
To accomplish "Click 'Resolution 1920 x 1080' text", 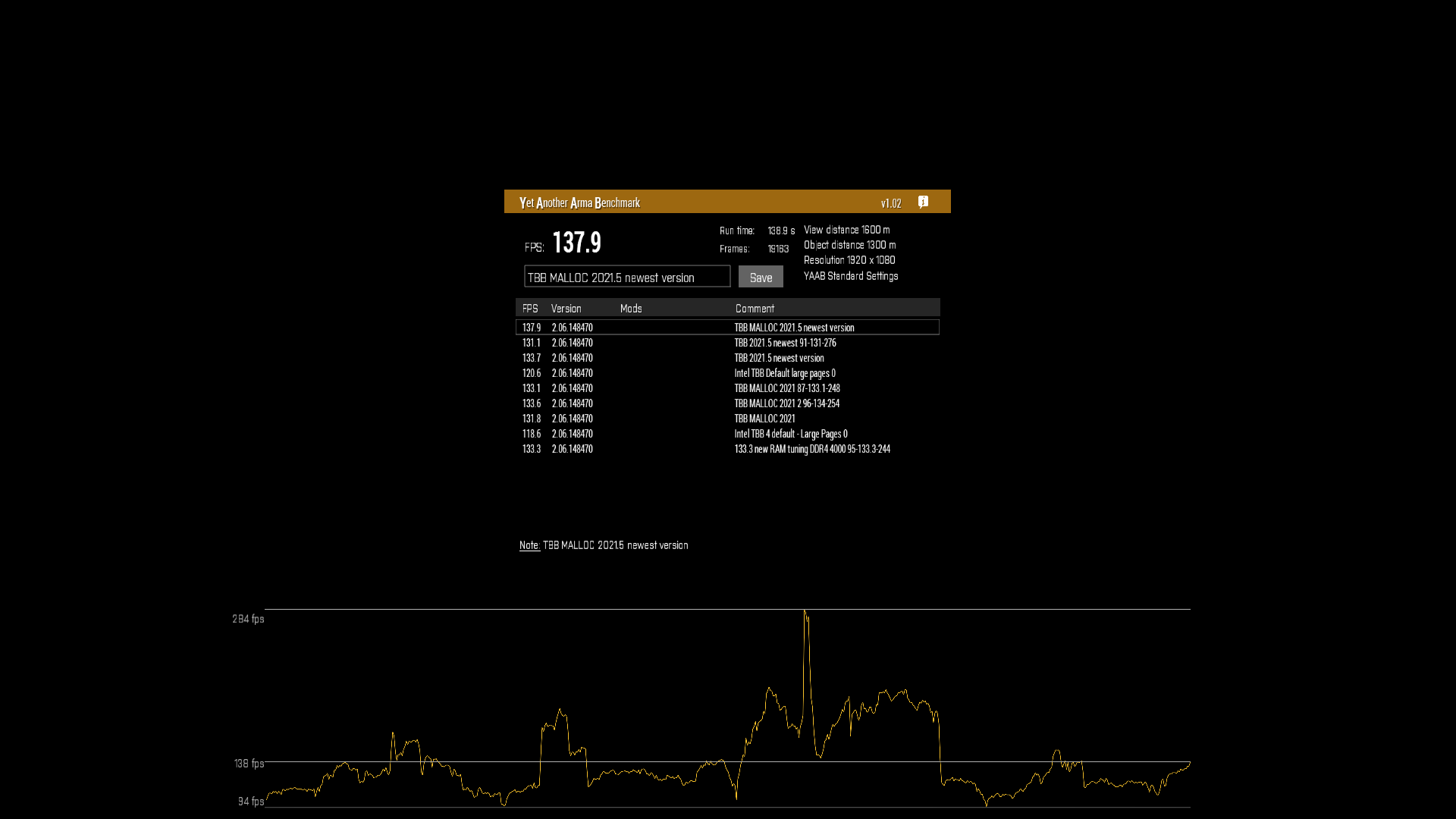I will point(849,260).
